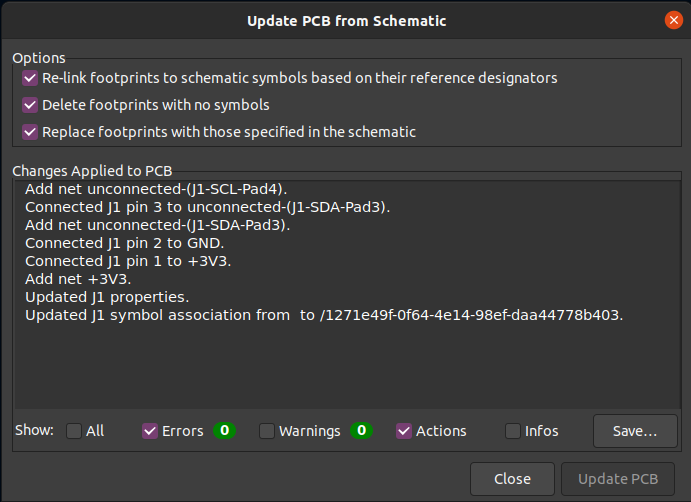Close the dialog with the red X icon
Viewport: 691px width, 502px height.
tap(672, 20)
